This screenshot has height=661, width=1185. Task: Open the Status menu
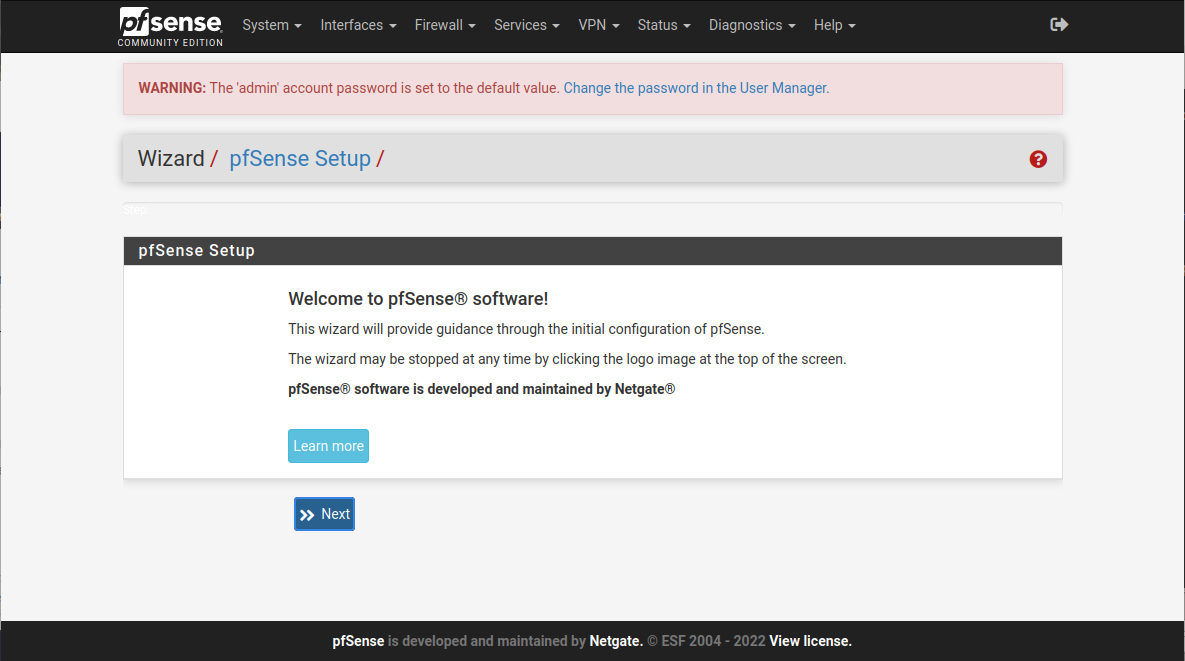[664, 25]
